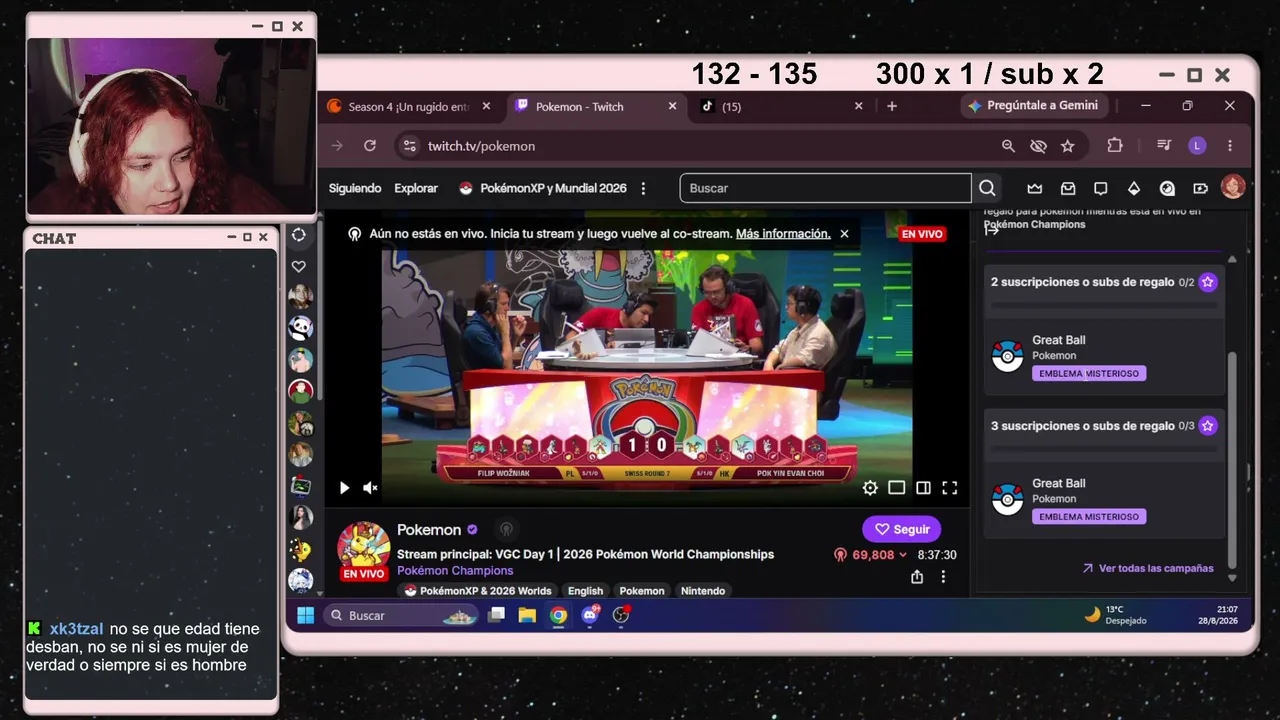Select the 'PokémonXP & 2026 Worlds' tag
This screenshot has height=720, width=1280.
coord(478,591)
